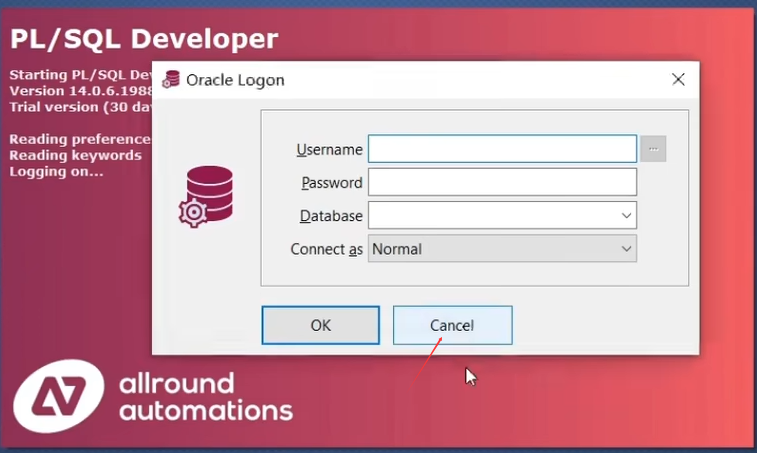
Task: Click the Allround Automations logo
Action: 58,396
